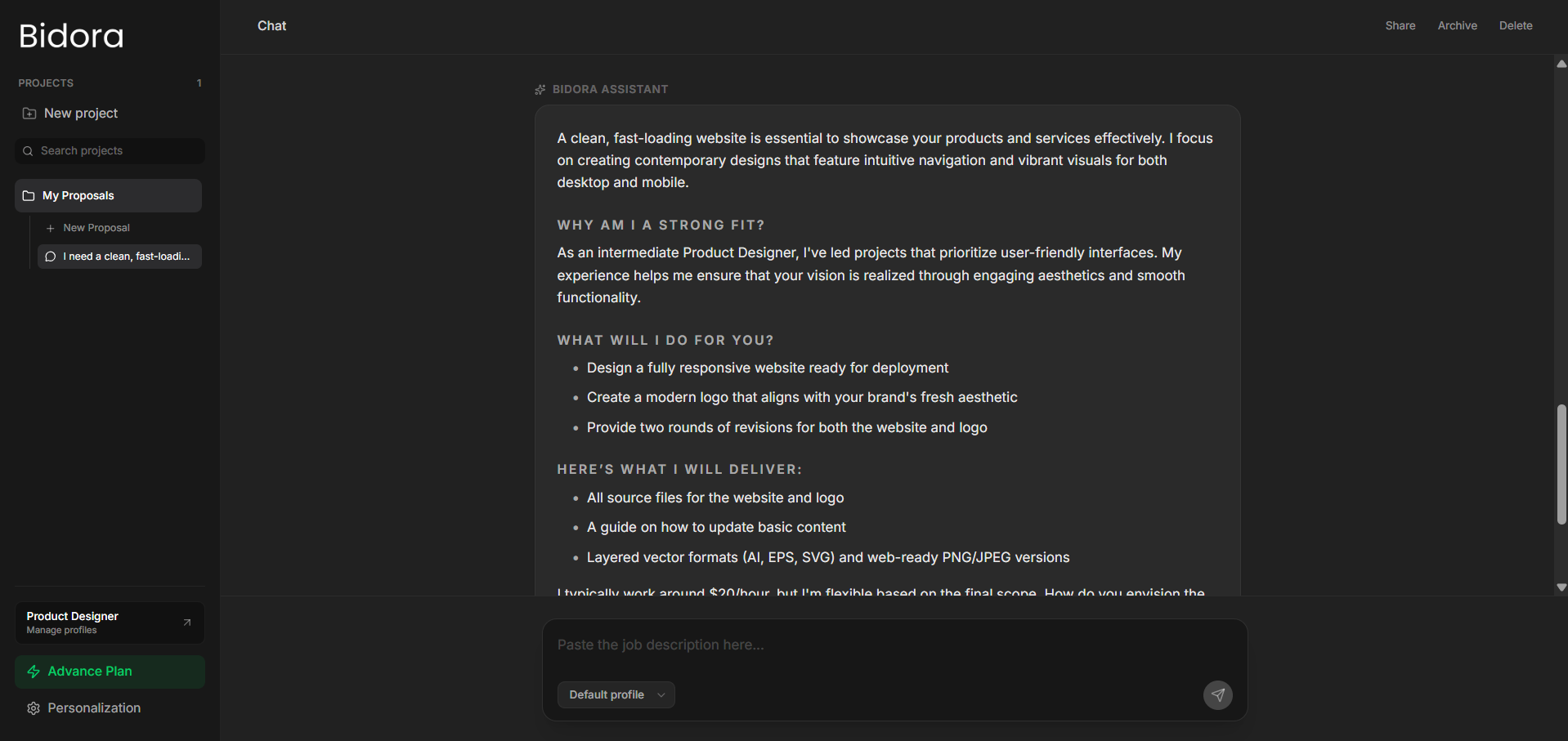Open the Default profile dropdown

[616, 694]
